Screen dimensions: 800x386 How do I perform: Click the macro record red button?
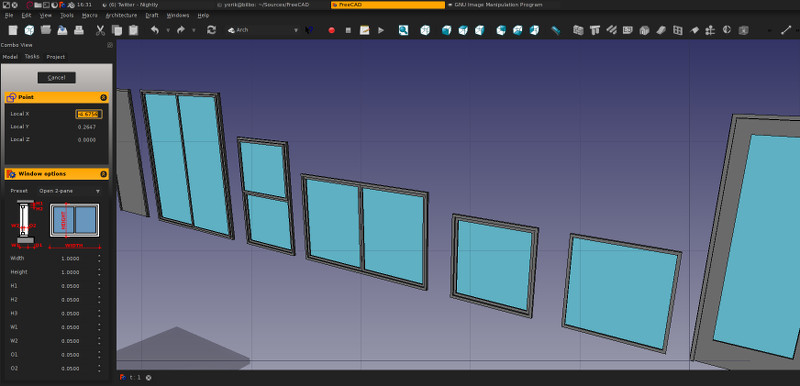coord(332,31)
